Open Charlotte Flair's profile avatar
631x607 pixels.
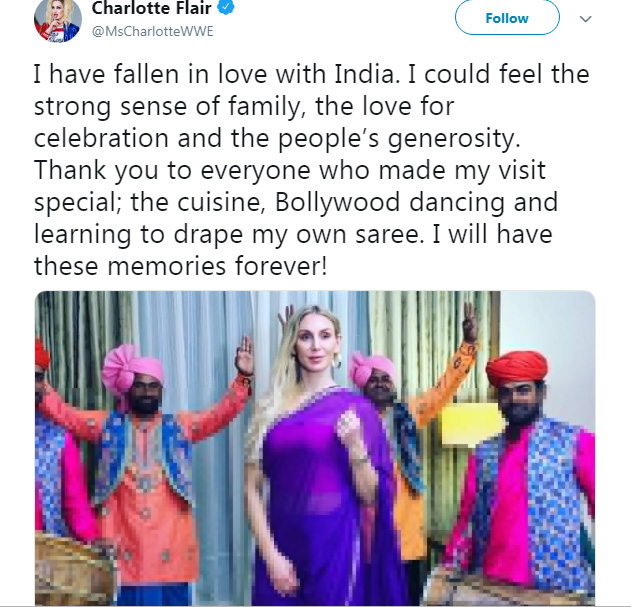[x=58, y=19]
